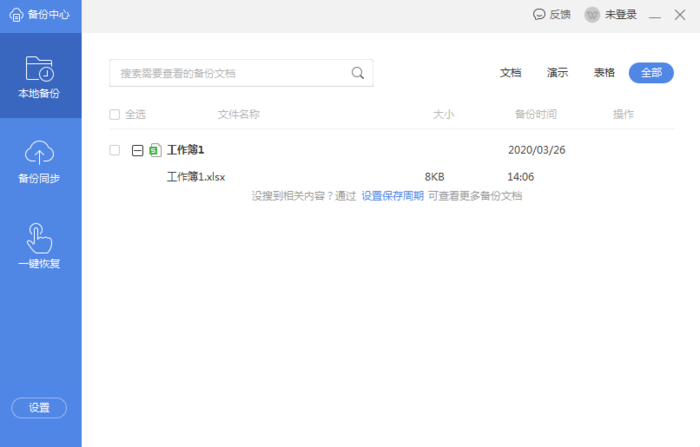Open the 设置保存周期 link
This screenshot has height=447, width=700.
coord(392,196)
